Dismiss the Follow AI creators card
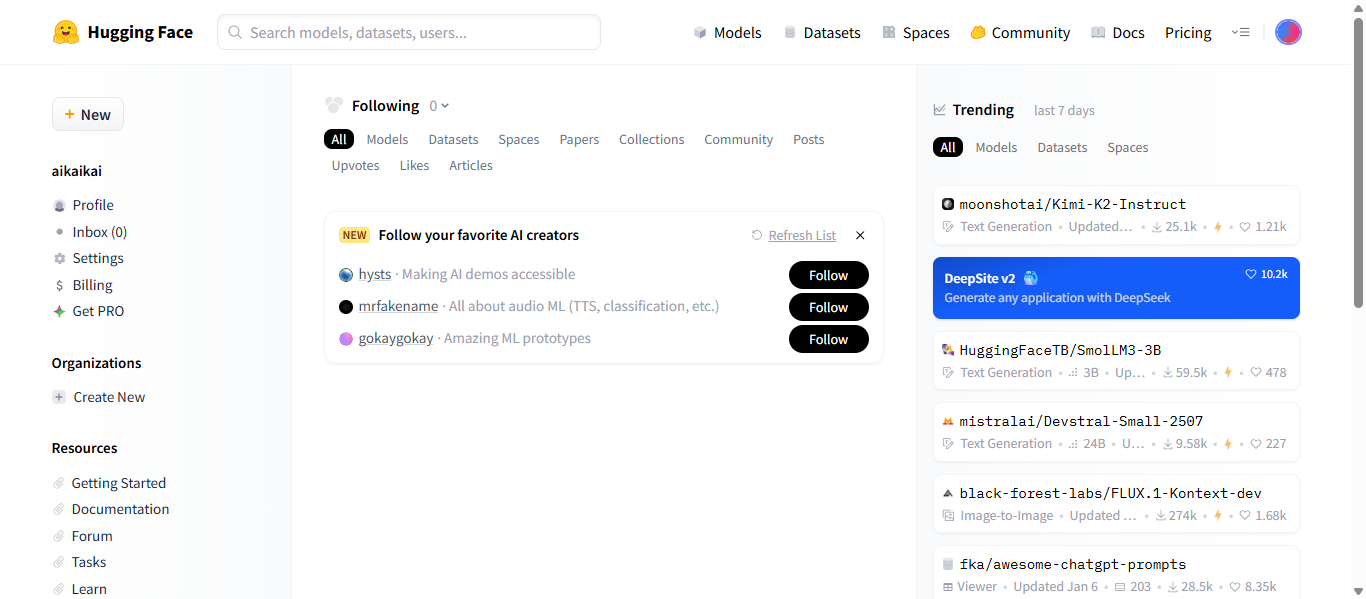Screen dimensions: 1366x599 (860, 235)
